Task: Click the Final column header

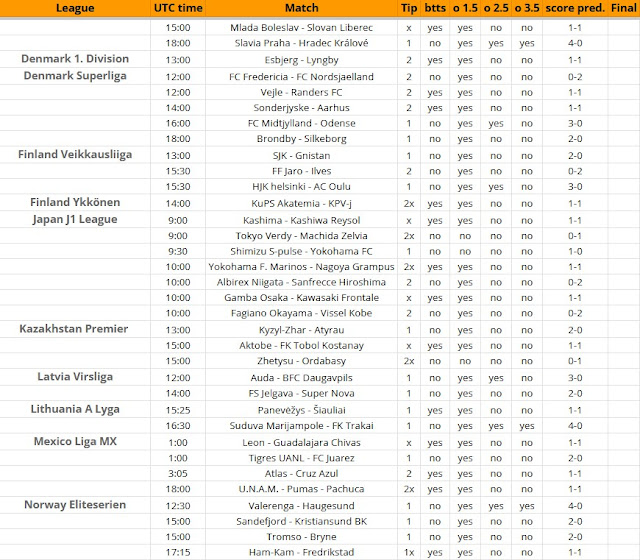Action: coord(624,8)
